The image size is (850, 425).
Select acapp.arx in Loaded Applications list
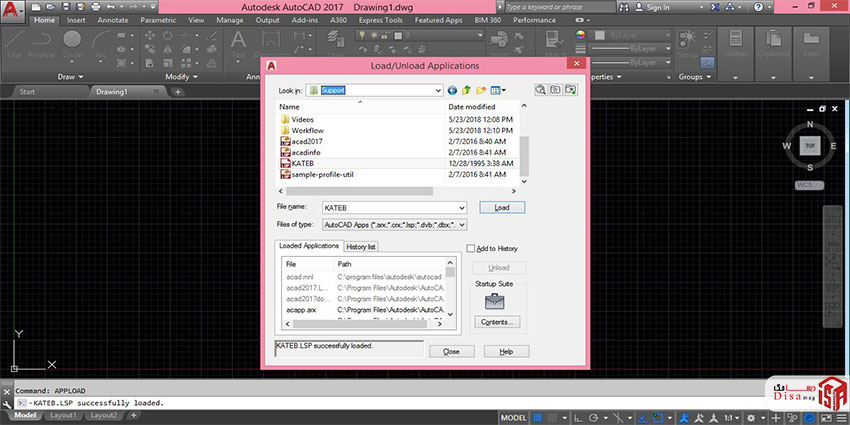[x=300, y=310]
